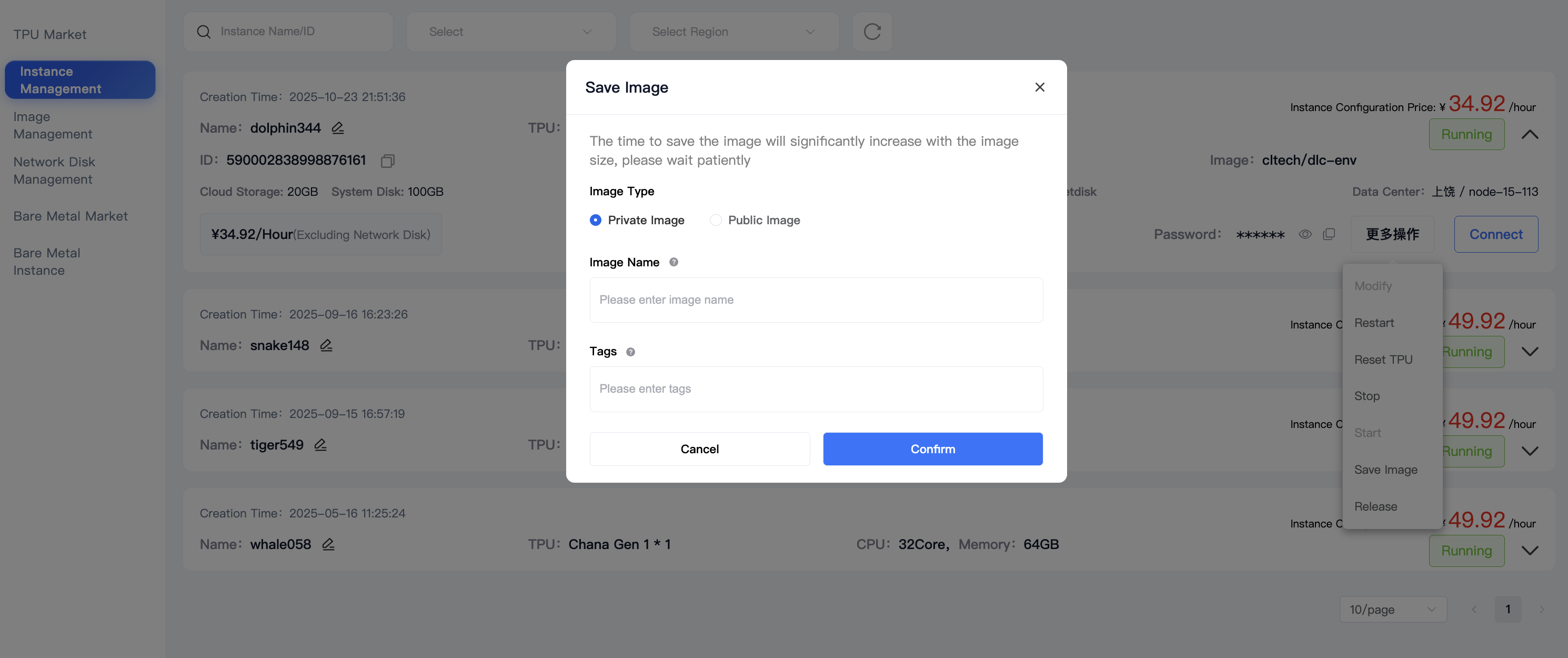Viewport: 1568px width, 658px height.
Task: Open the 10/page pagination dropdown
Action: [1392, 609]
